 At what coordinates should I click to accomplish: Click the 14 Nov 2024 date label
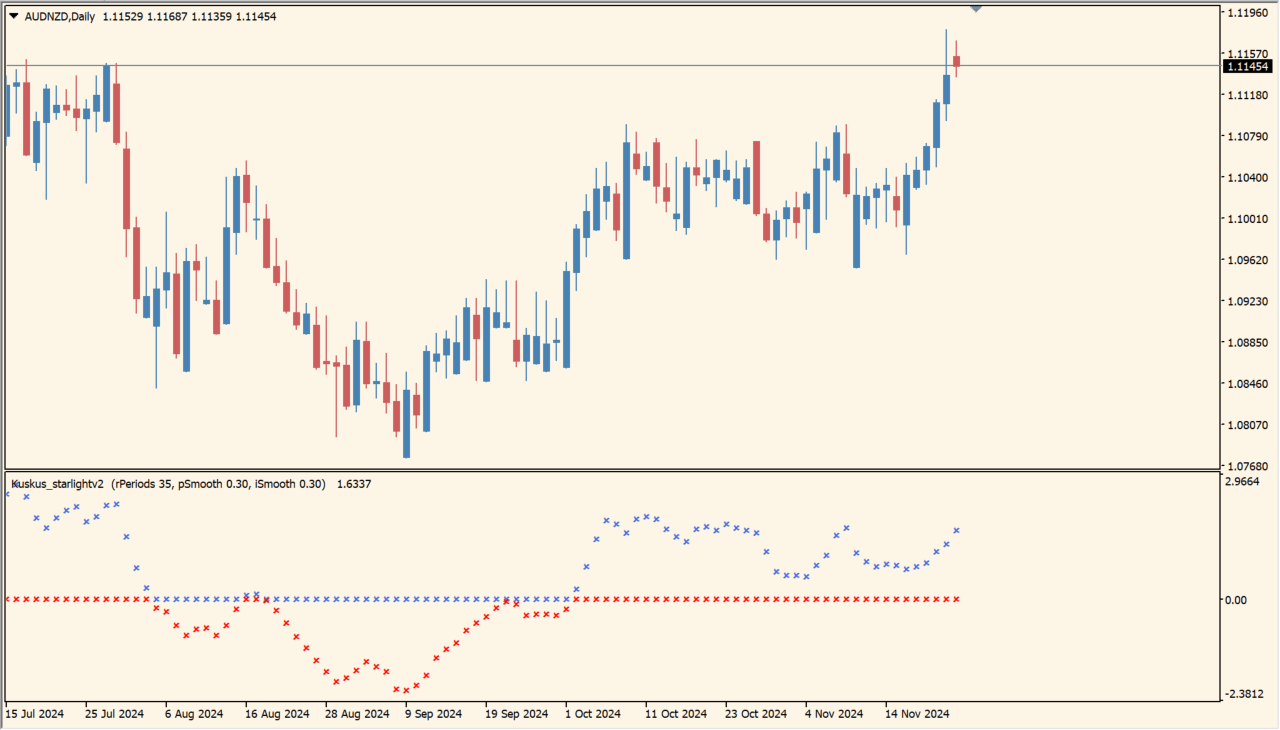tap(917, 714)
